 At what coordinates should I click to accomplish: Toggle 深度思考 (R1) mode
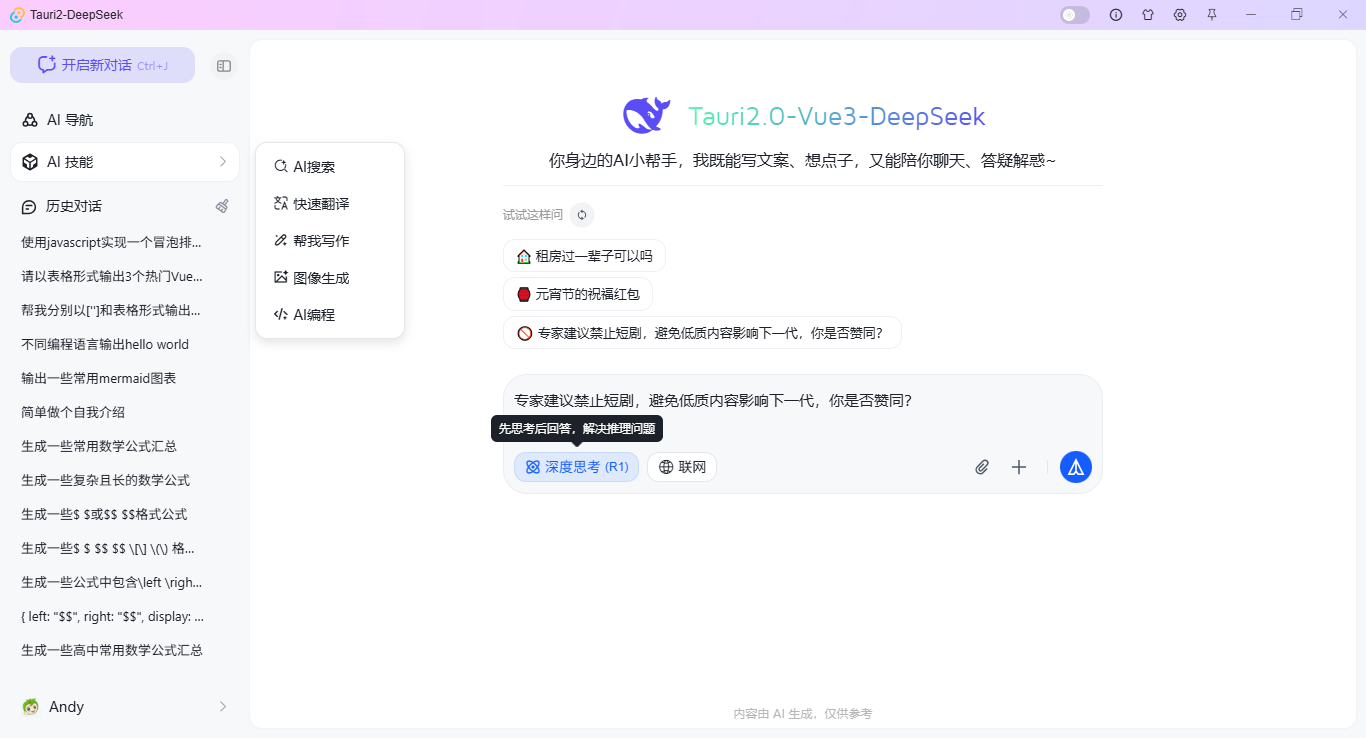pyautogui.click(x=576, y=467)
